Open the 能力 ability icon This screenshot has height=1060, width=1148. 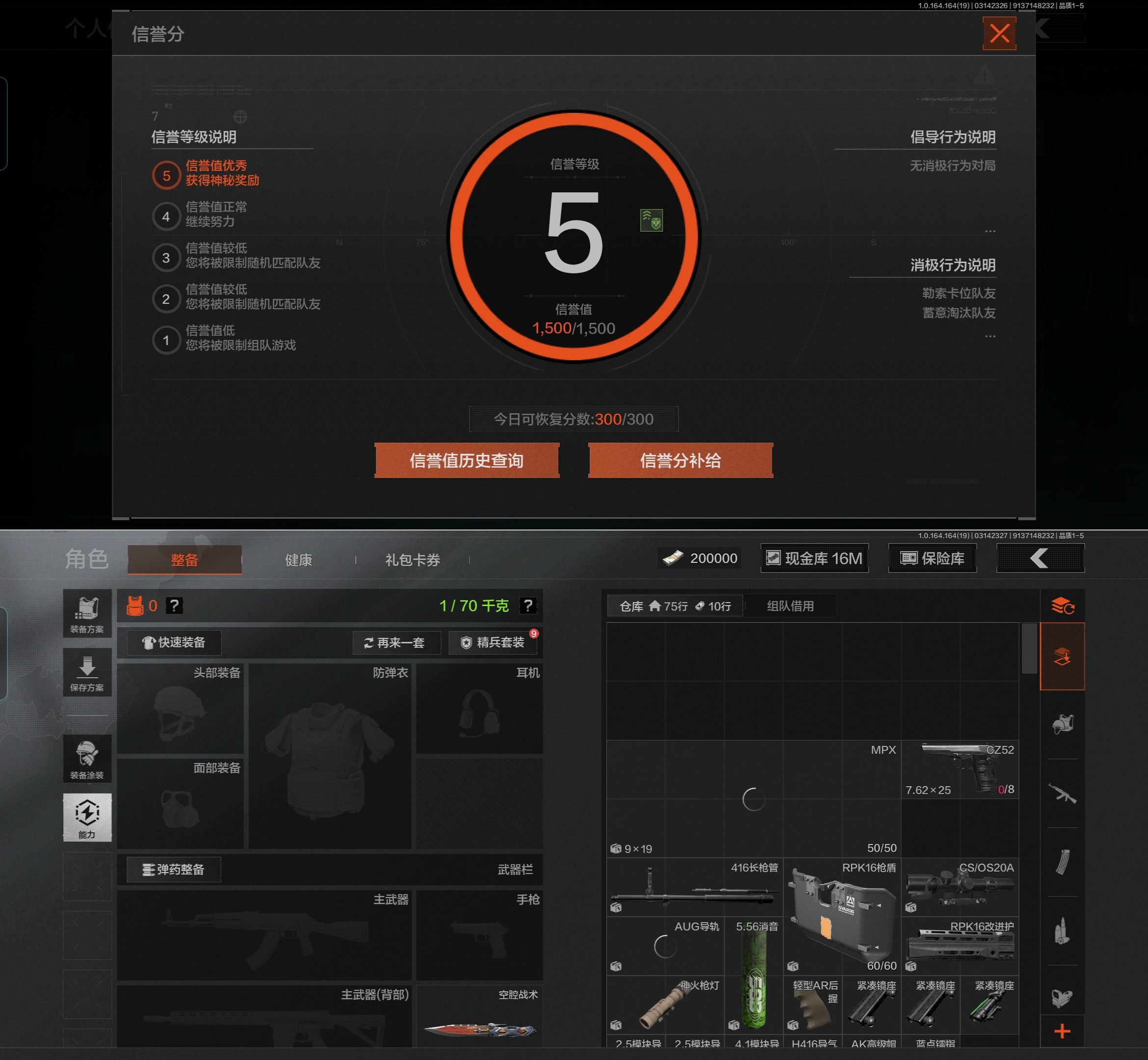(x=87, y=818)
